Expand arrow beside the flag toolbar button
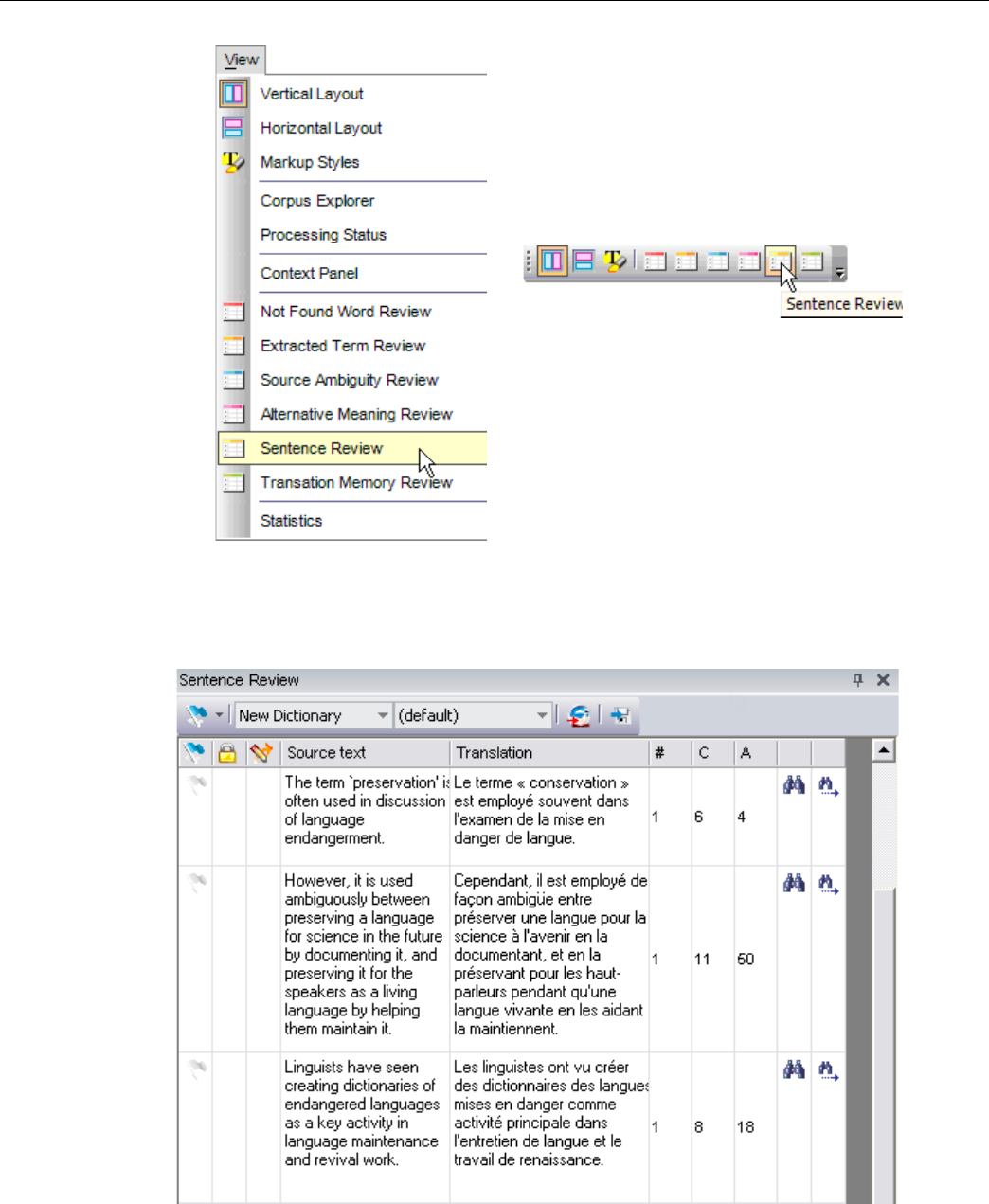Screen dimensions: 989x1204 tap(220, 715)
